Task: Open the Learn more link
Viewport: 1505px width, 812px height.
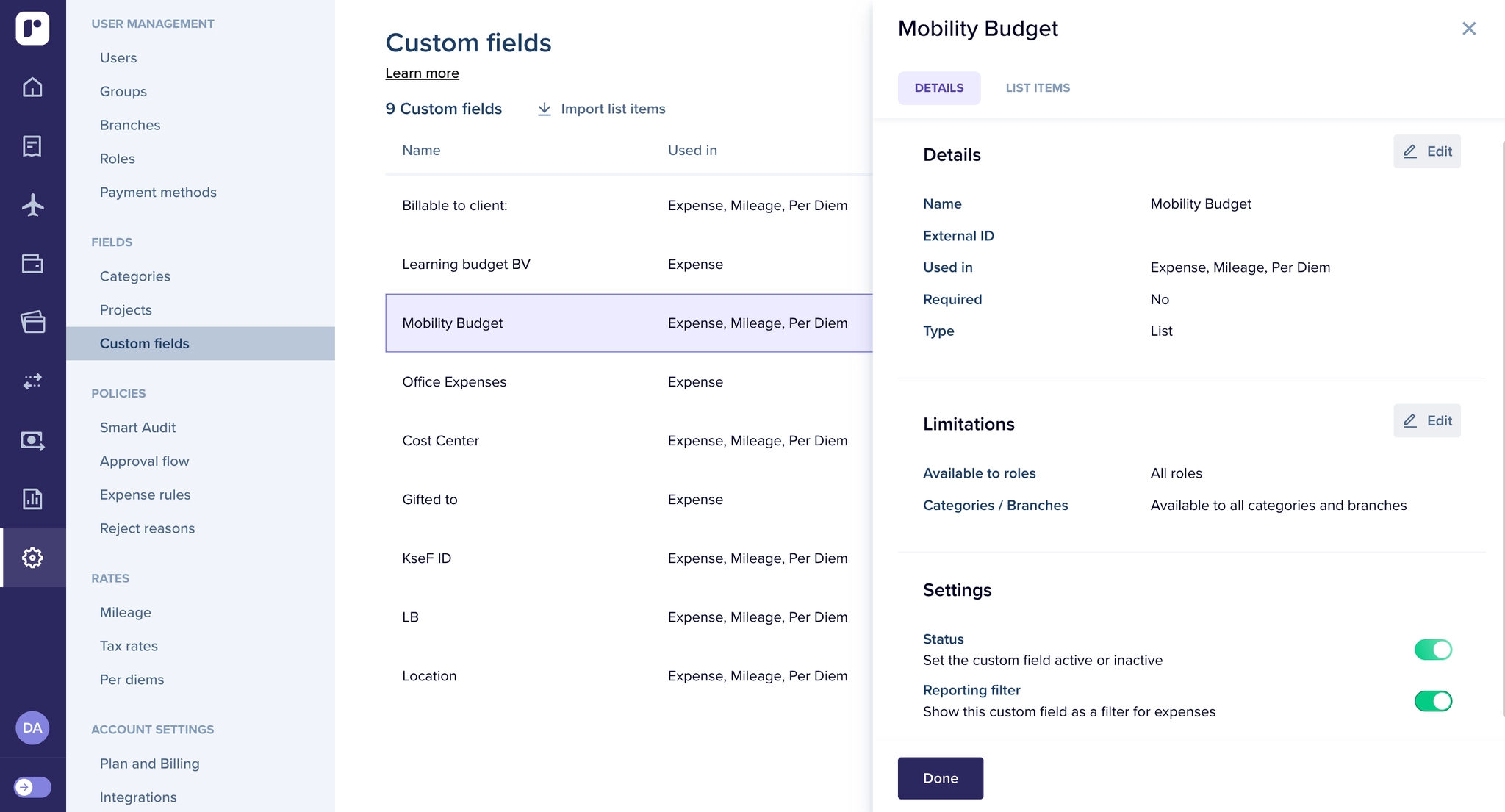Action: [x=423, y=73]
